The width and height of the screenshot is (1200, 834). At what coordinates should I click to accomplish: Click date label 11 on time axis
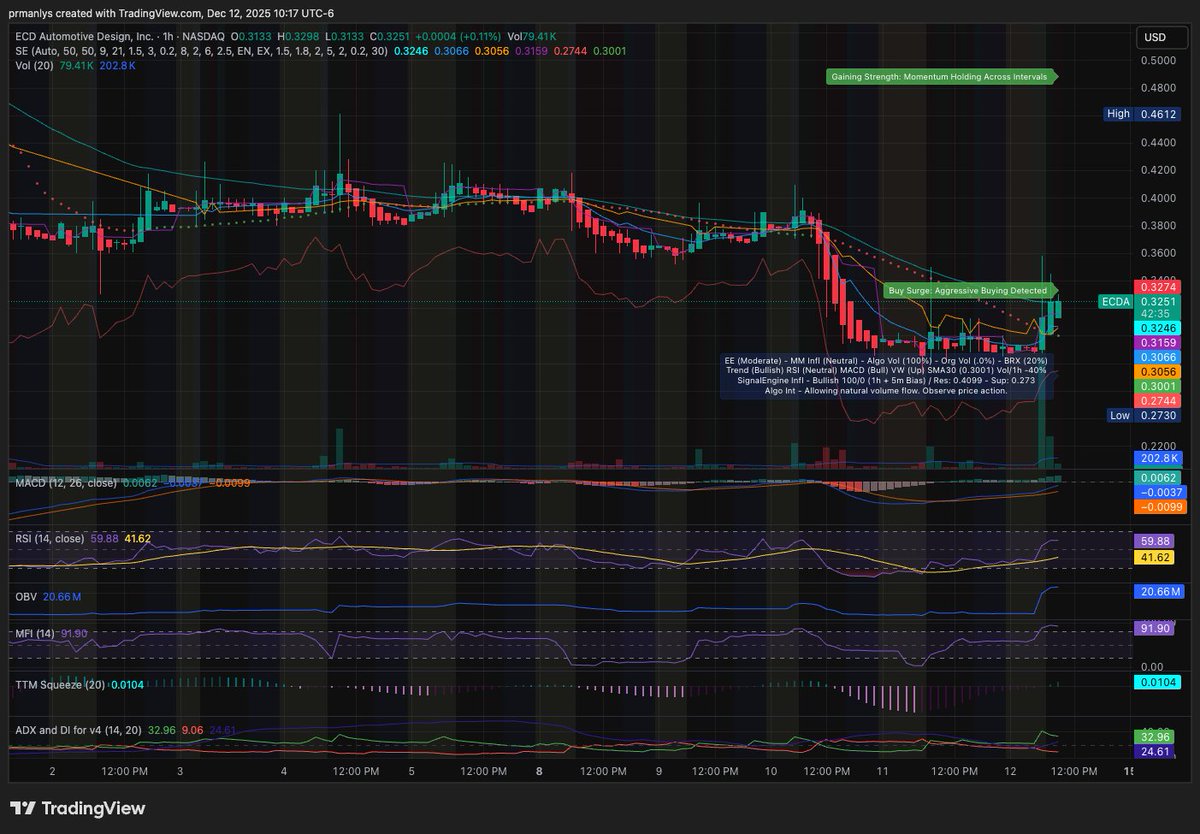[x=884, y=772]
